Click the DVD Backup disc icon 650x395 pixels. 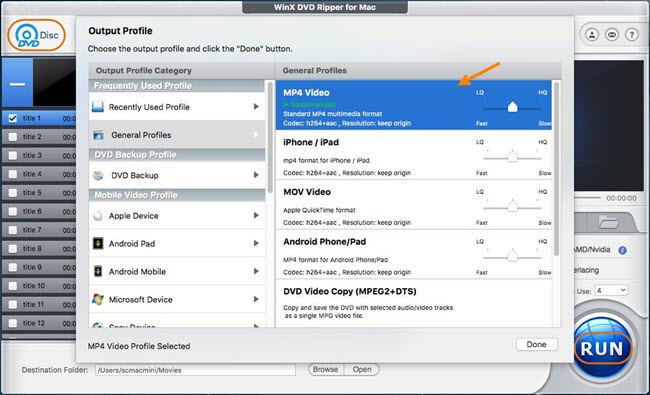[99, 175]
